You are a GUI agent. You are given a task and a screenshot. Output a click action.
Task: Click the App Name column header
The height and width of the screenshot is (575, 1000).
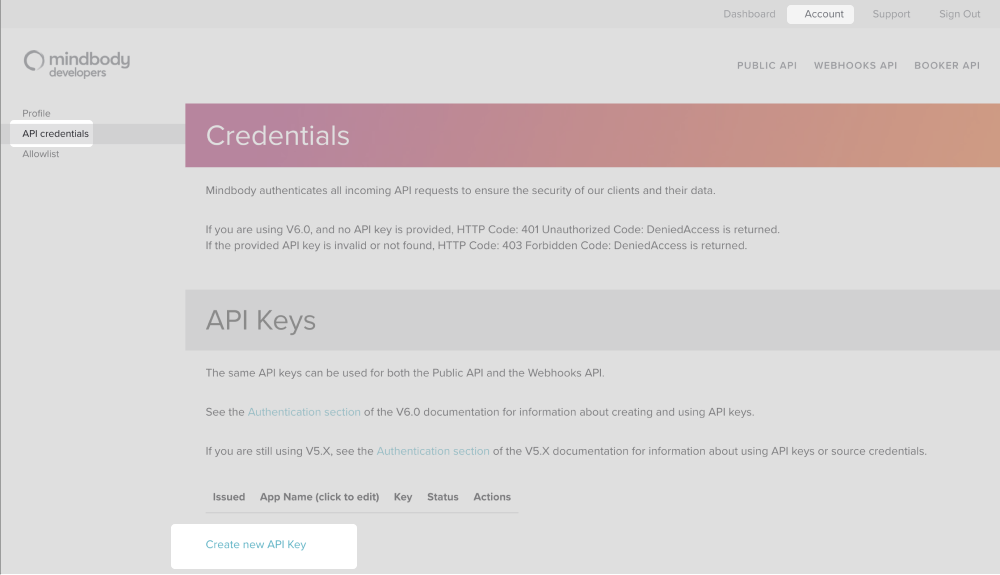[x=319, y=497]
